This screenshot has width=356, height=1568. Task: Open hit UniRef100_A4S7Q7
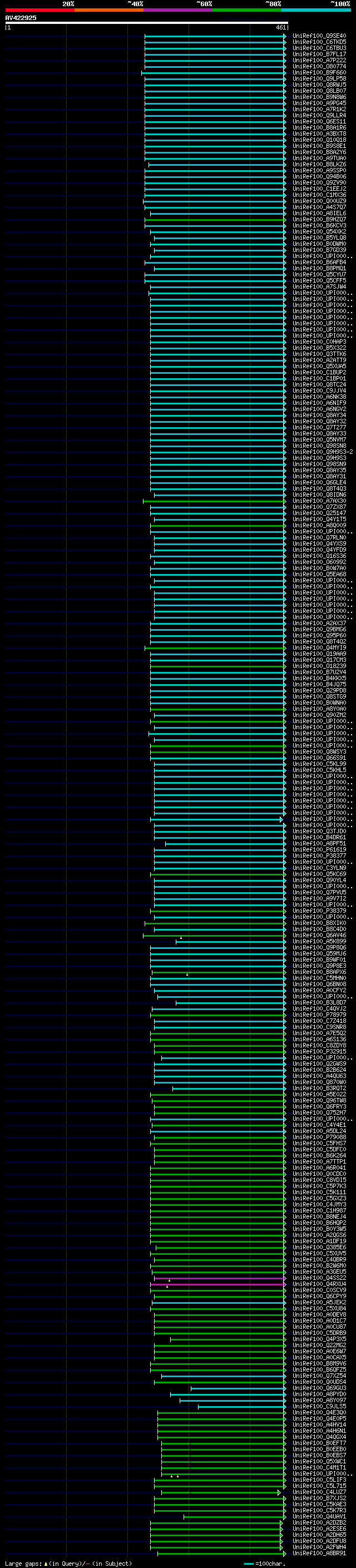(319, 207)
